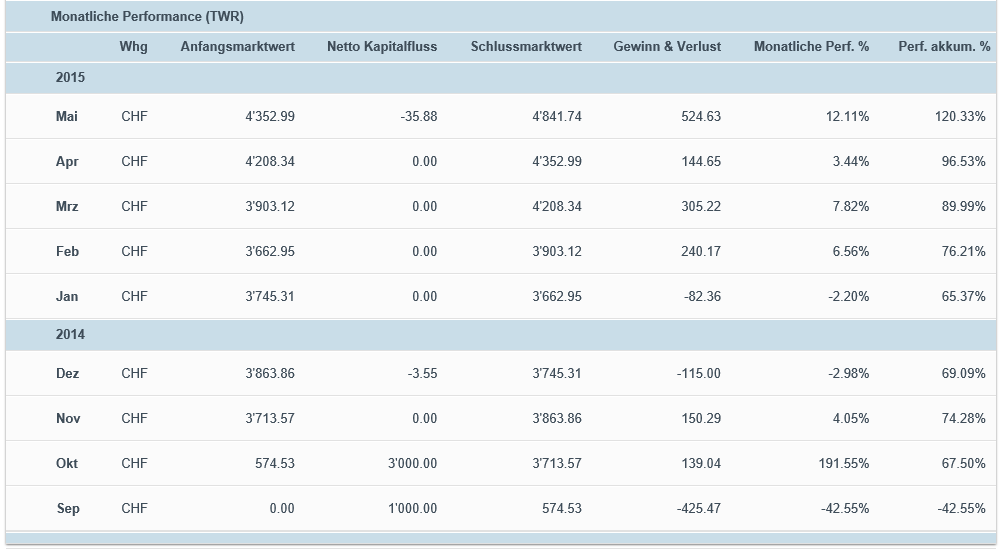
Task: Click Feb profit value 240.17
Action: tap(701, 252)
